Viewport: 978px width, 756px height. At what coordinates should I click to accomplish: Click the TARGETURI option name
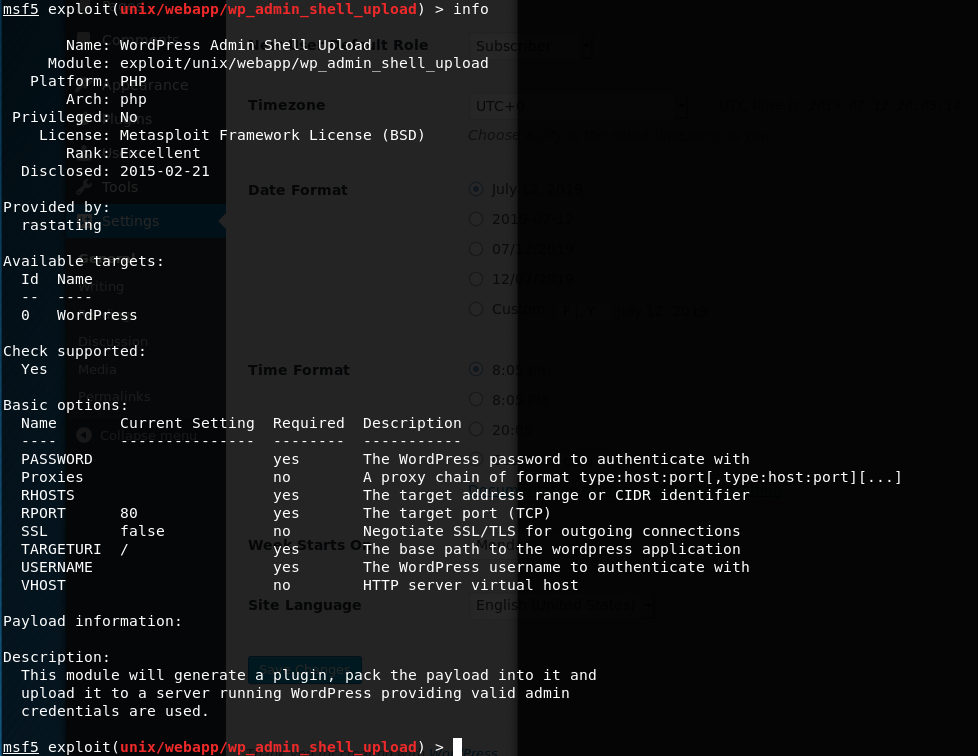(61, 550)
